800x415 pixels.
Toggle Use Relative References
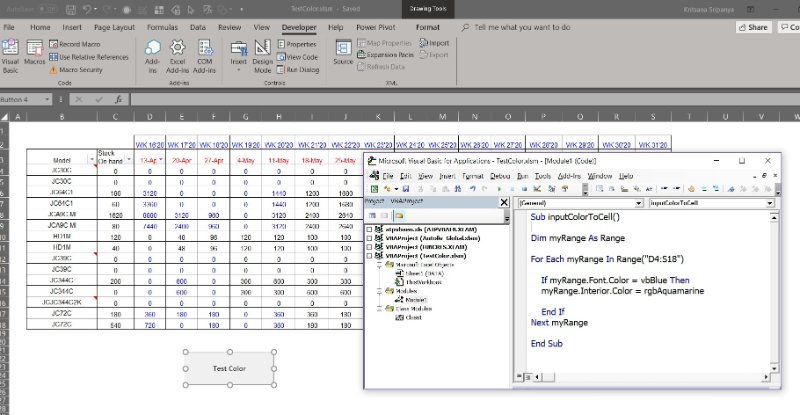88,57
